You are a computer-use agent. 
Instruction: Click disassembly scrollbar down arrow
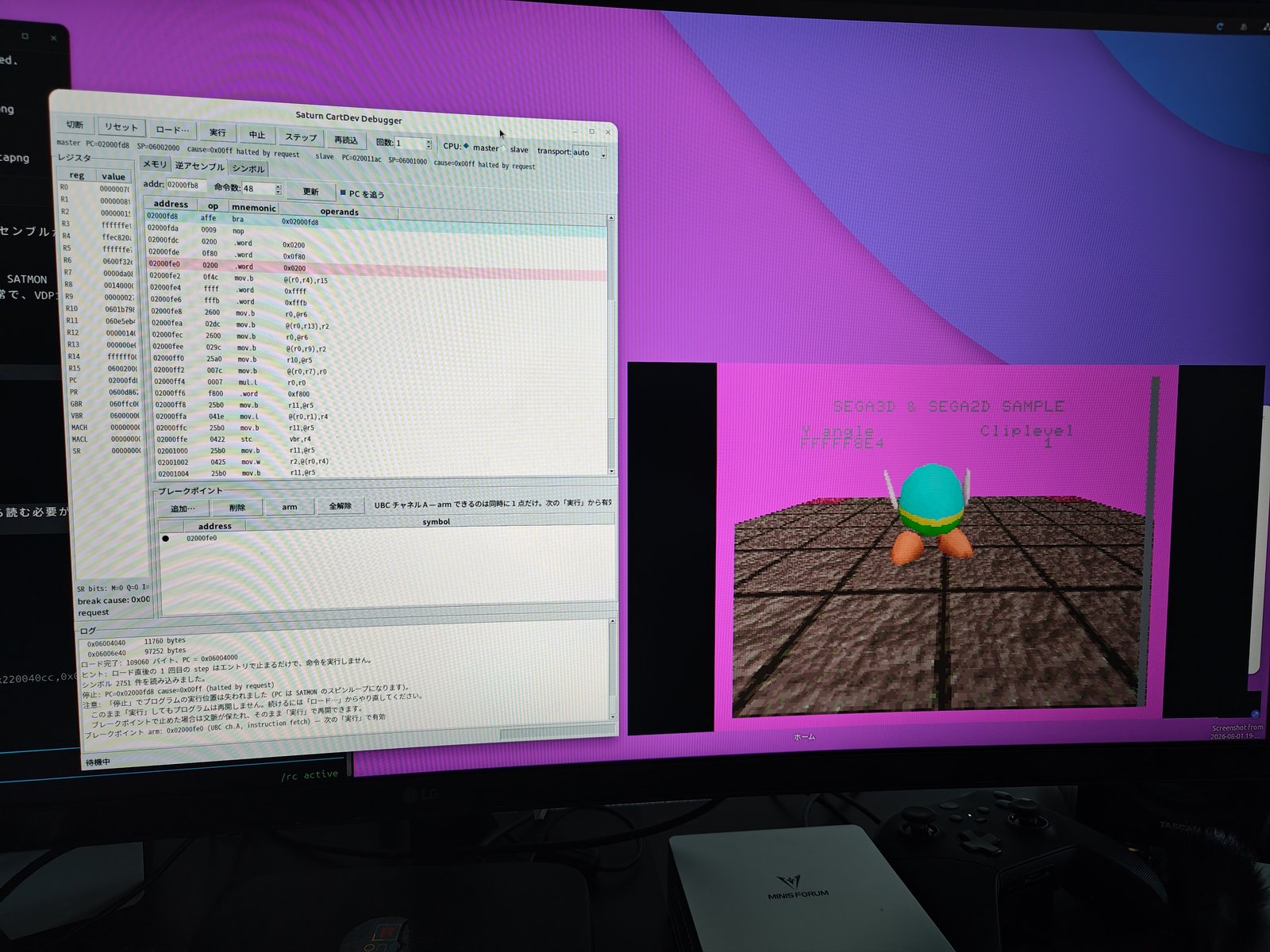(612, 472)
